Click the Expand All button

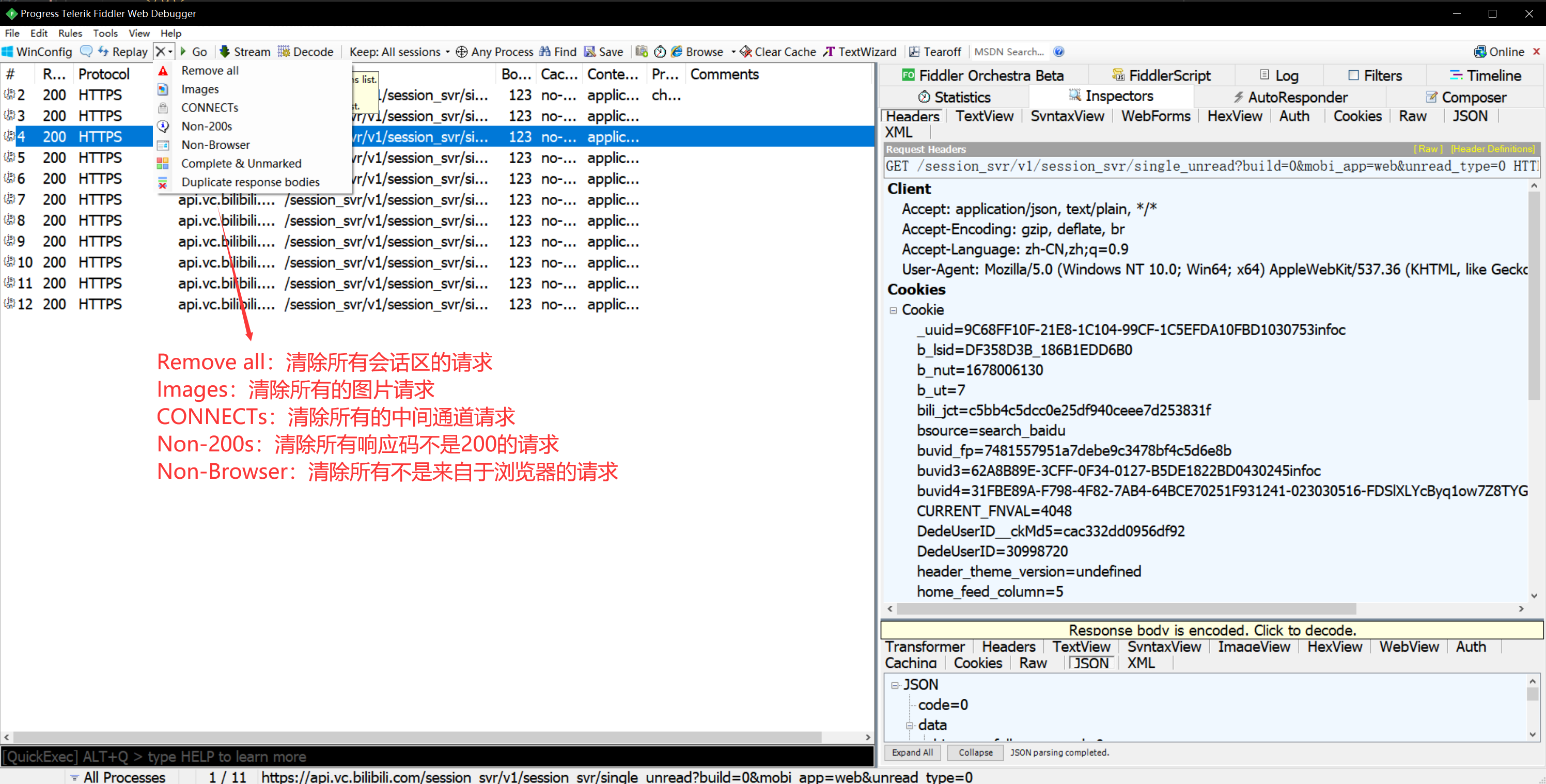[x=912, y=752]
